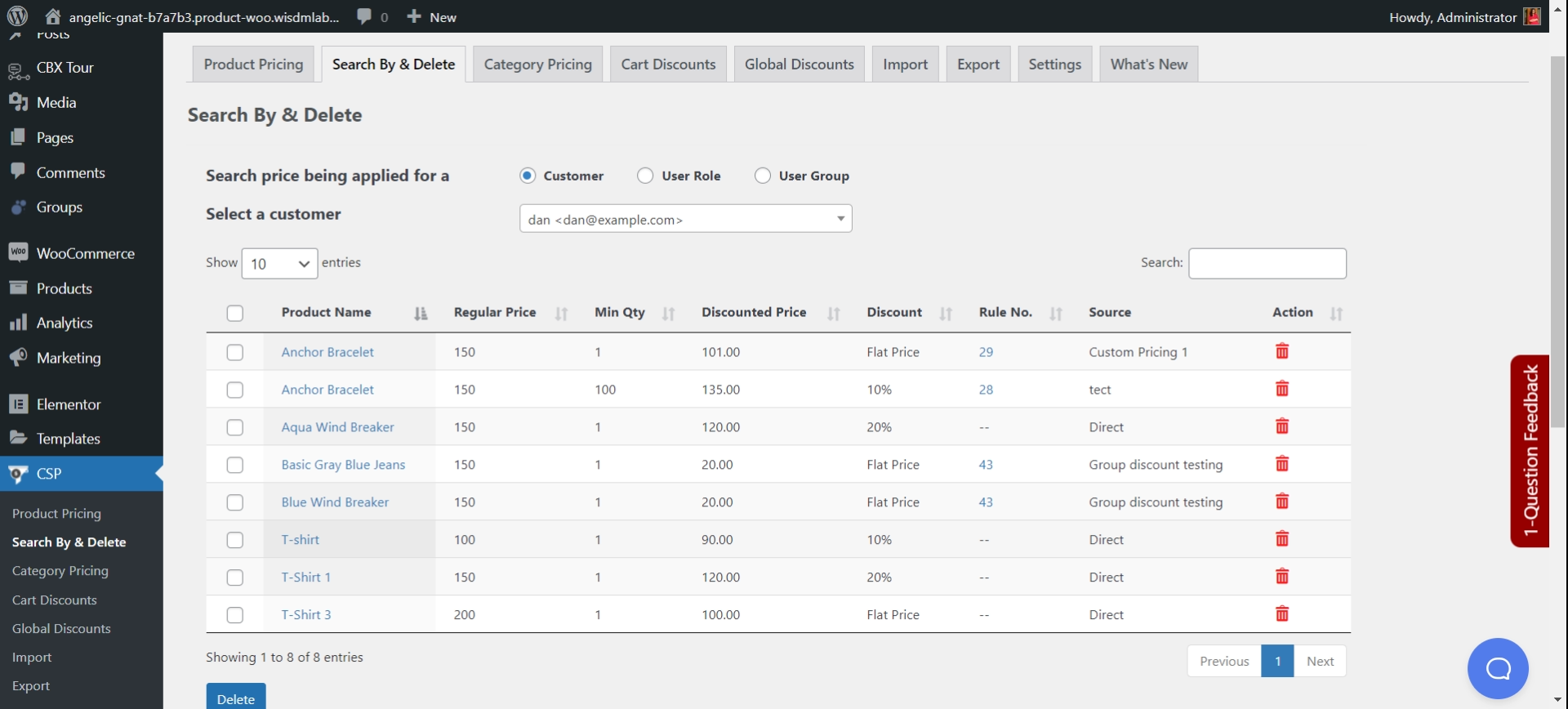Click into the table Search field
The width and height of the screenshot is (1568, 709).
click(x=1267, y=264)
